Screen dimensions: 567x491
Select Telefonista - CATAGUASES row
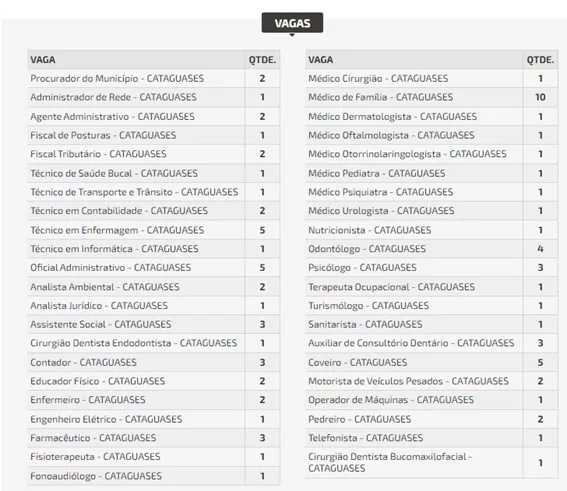pyautogui.click(x=432, y=438)
